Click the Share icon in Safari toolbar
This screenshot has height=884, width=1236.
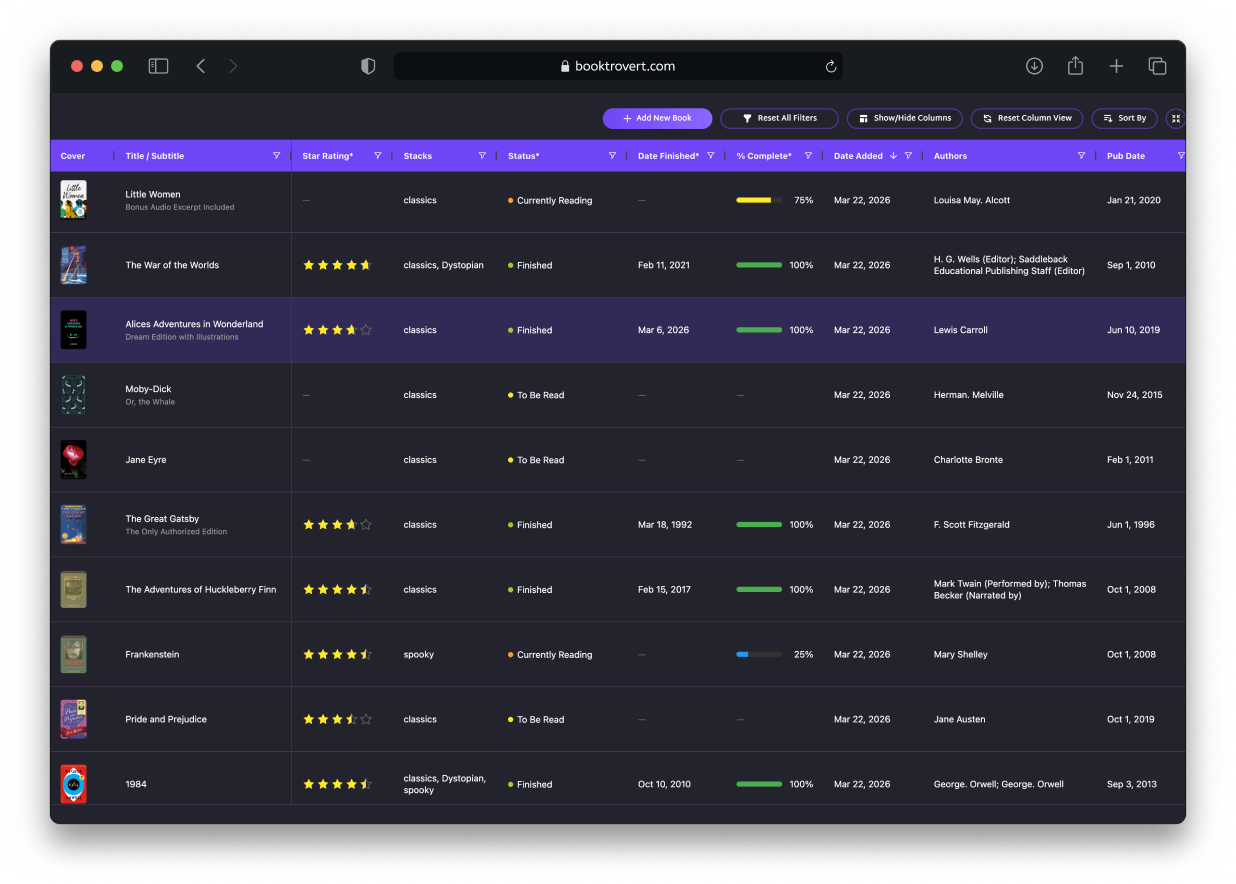pyautogui.click(x=1075, y=66)
